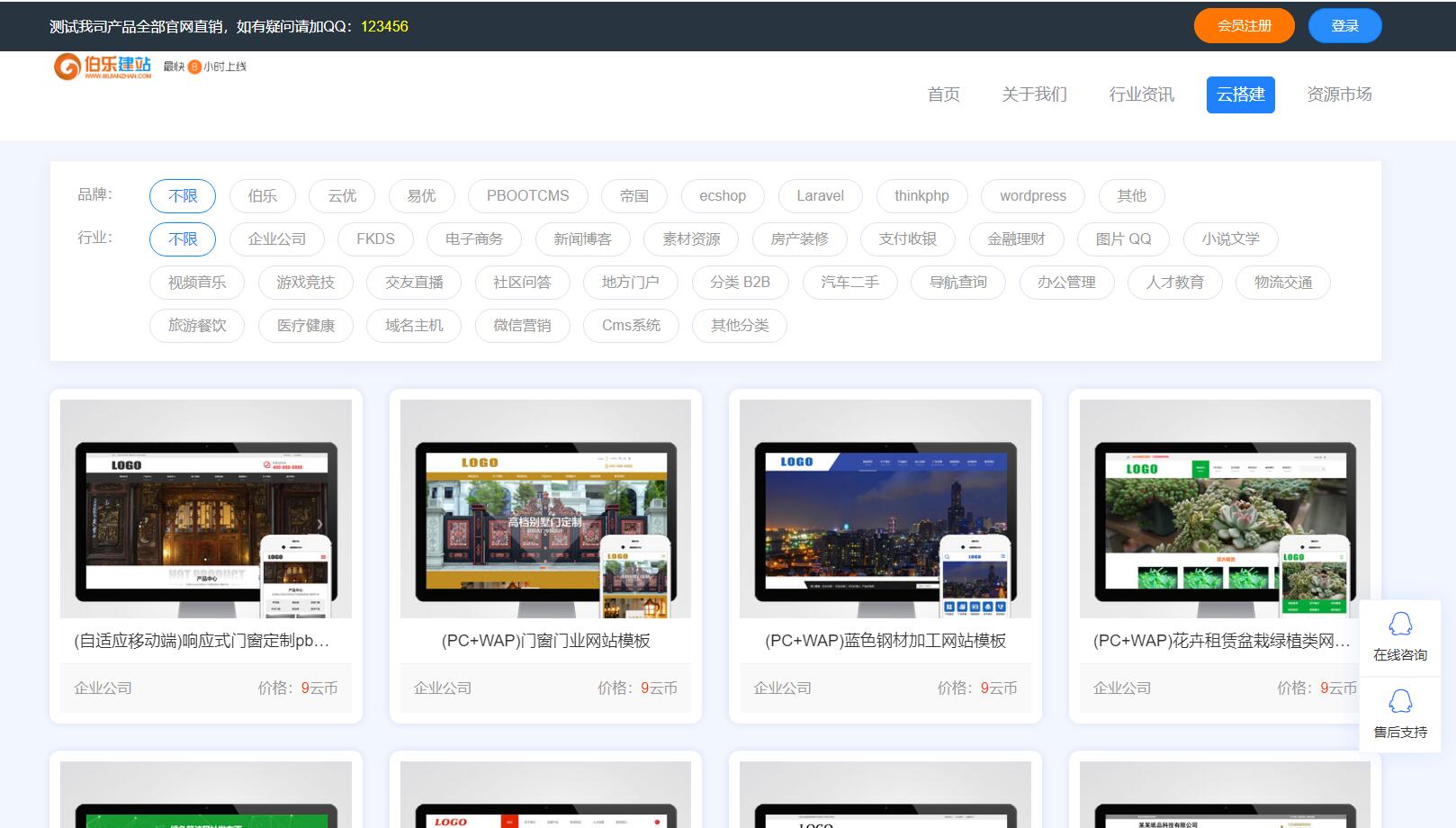Filter industry by 其他分类
Screen dimensions: 1456x828
click(740, 325)
